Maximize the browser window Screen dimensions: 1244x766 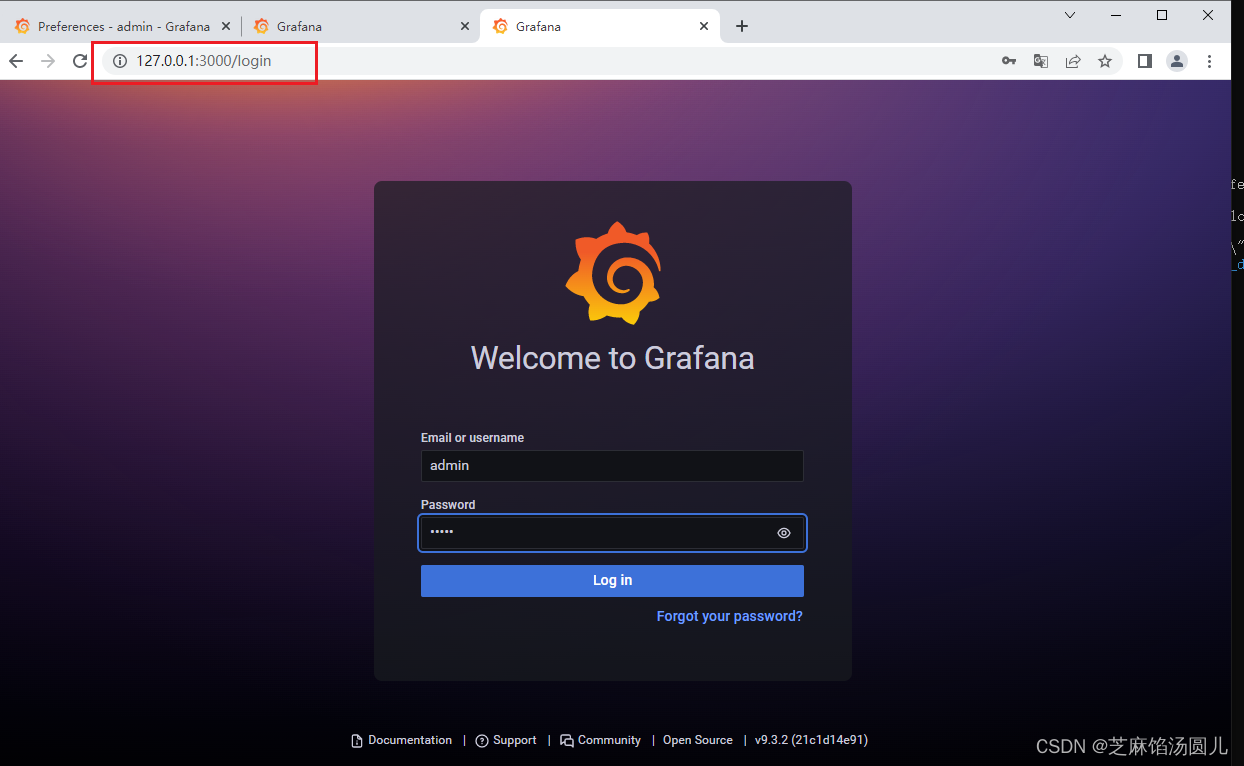[1162, 15]
